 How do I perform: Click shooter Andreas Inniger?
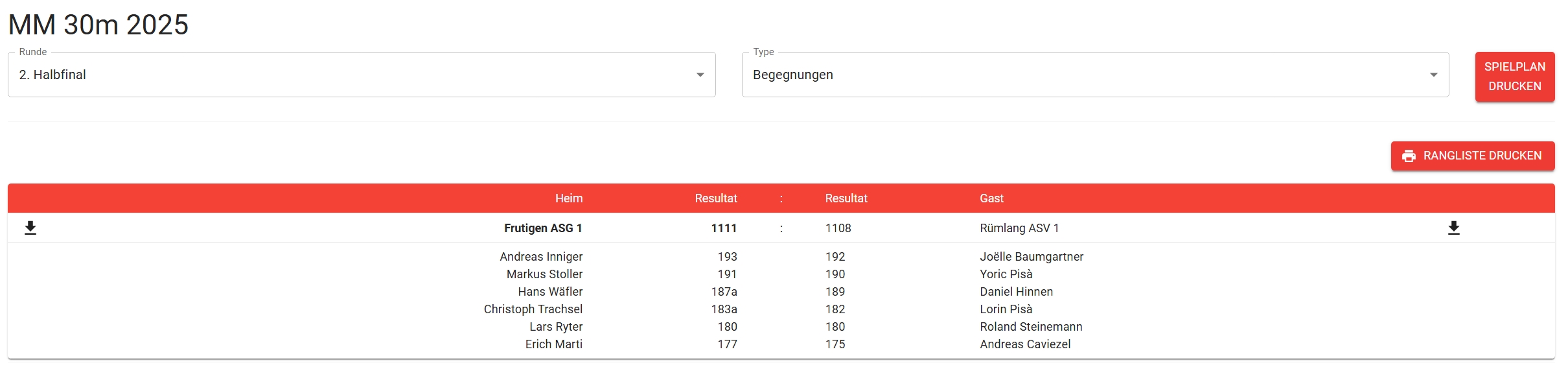point(541,257)
